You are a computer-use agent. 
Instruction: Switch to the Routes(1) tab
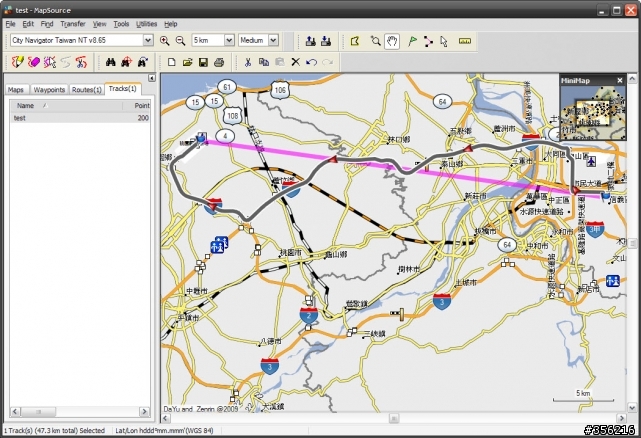[x=87, y=90]
